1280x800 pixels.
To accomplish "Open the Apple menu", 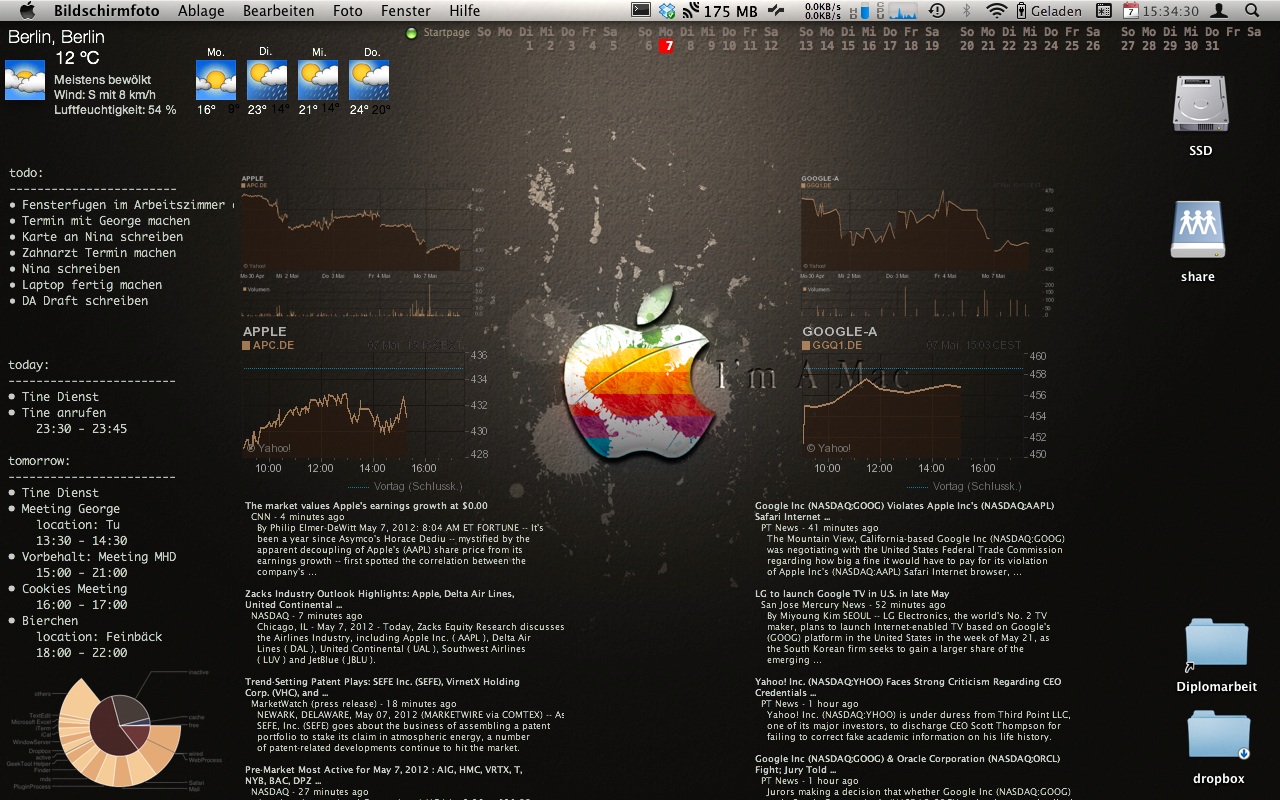I will point(27,11).
